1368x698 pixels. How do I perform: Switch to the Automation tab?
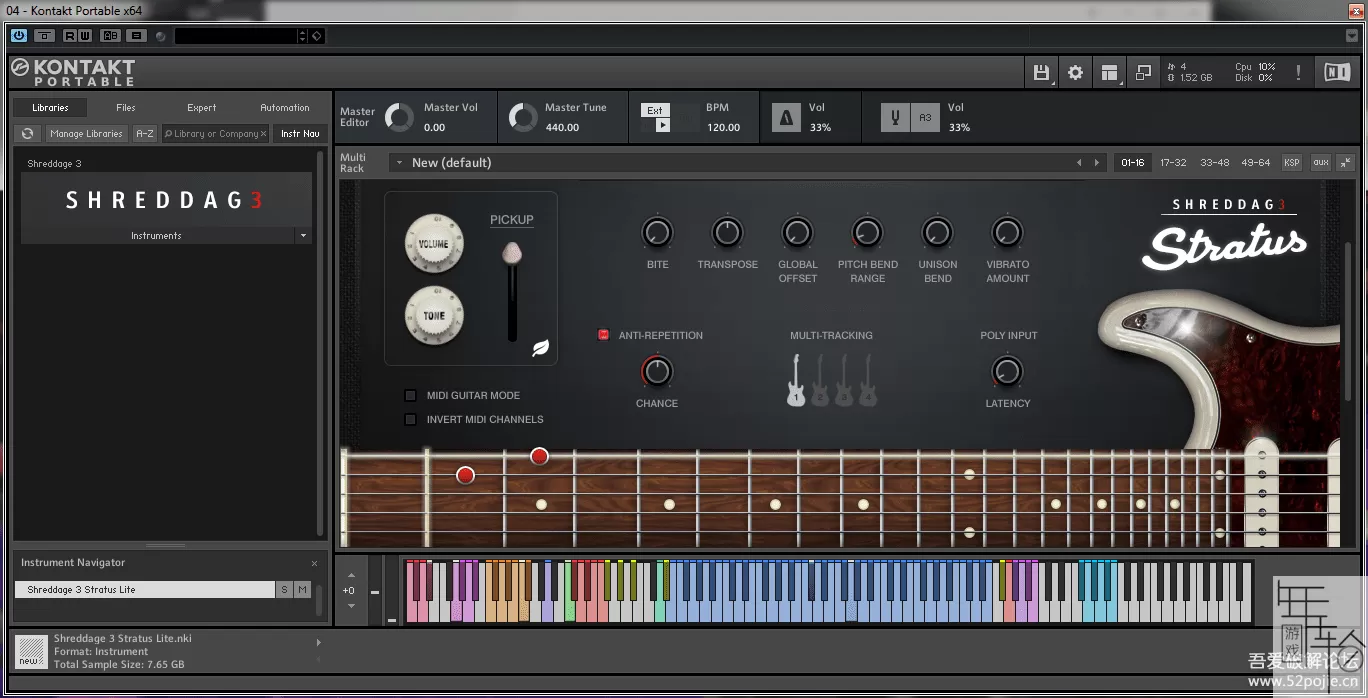pyautogui.click(x=285, y=107)
